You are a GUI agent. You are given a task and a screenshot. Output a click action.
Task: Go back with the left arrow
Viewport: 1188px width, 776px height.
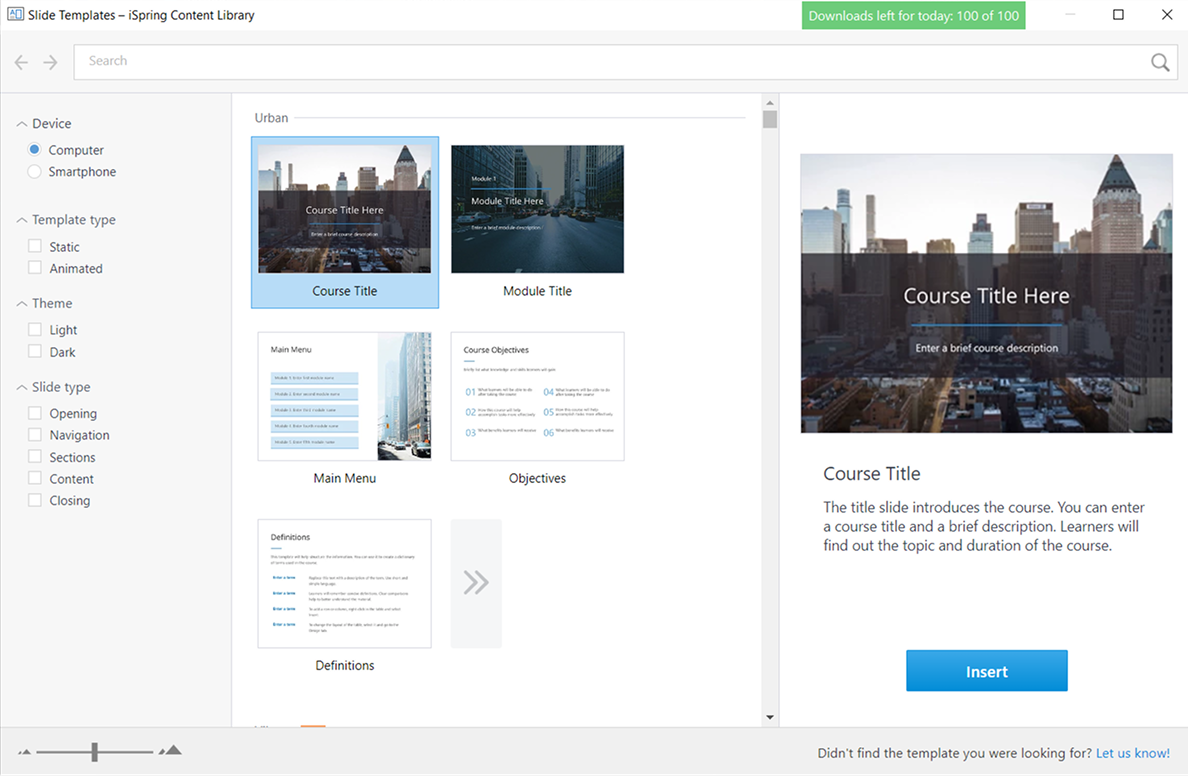click(21, 62)
